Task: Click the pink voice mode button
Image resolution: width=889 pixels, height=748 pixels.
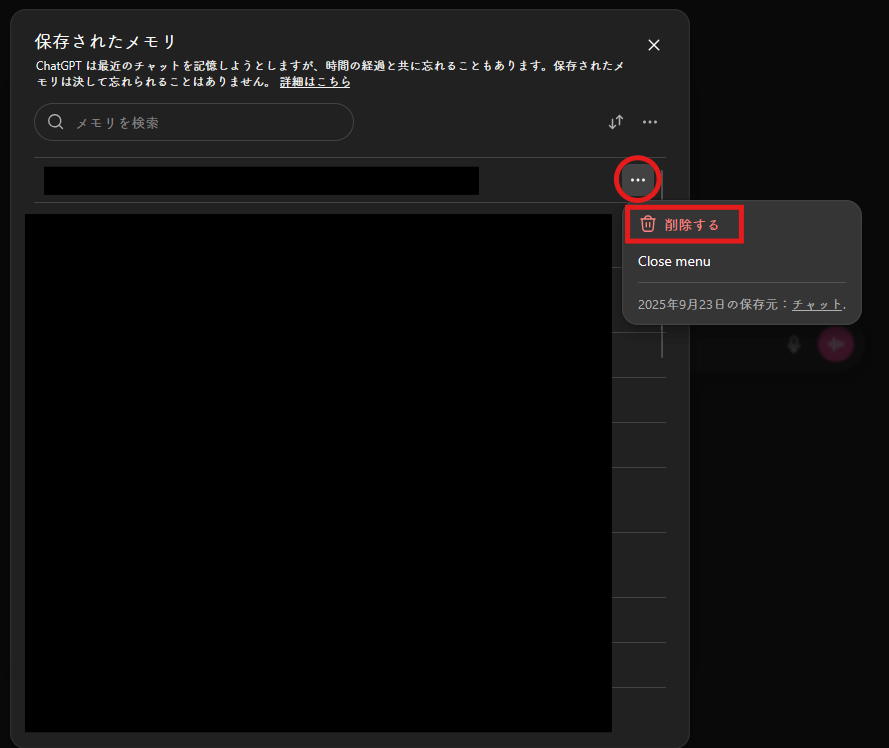Action: [x=835, y=344]
